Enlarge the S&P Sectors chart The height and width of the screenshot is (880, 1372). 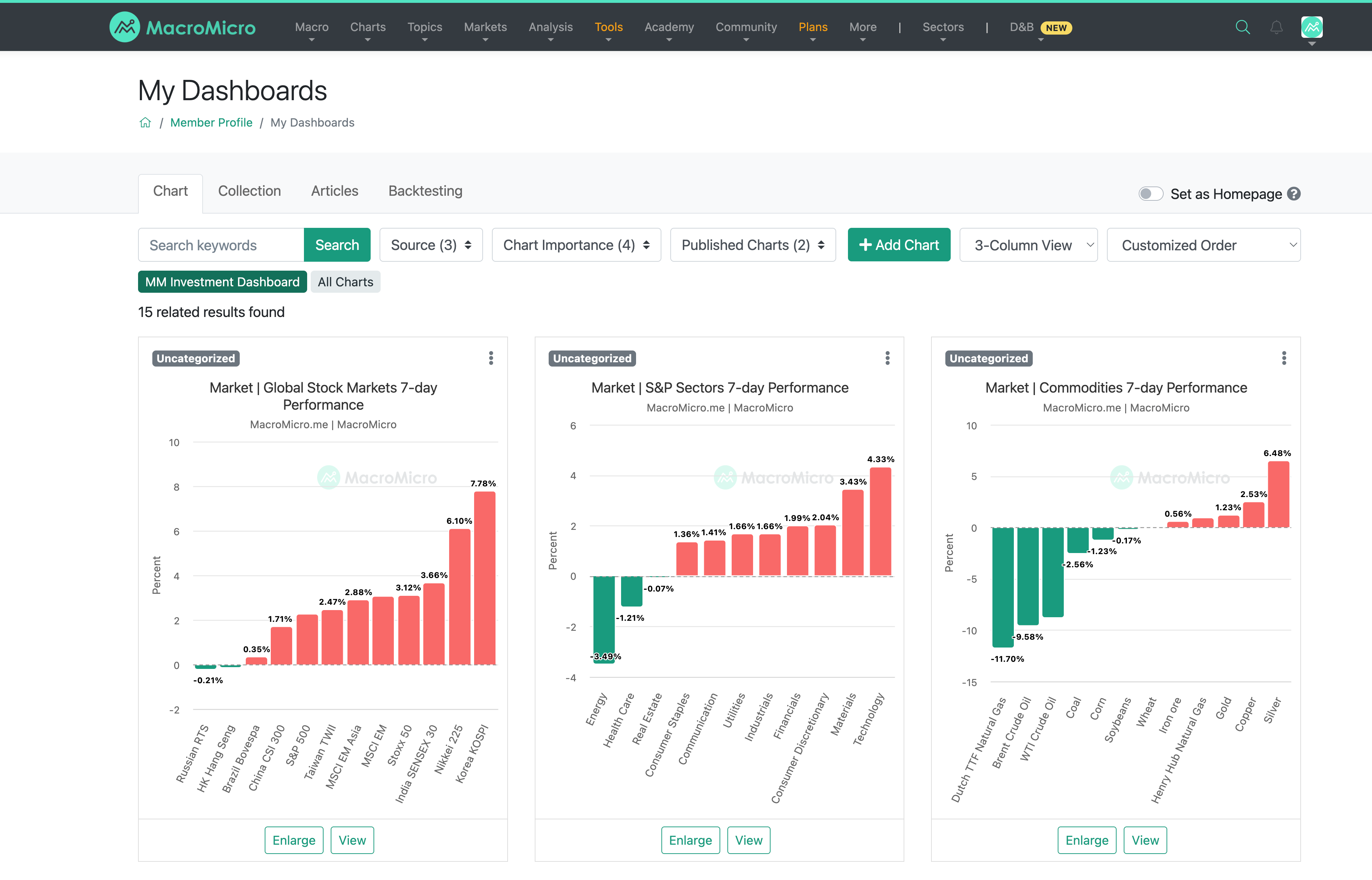pyautogui.click(x=691, y=840)
